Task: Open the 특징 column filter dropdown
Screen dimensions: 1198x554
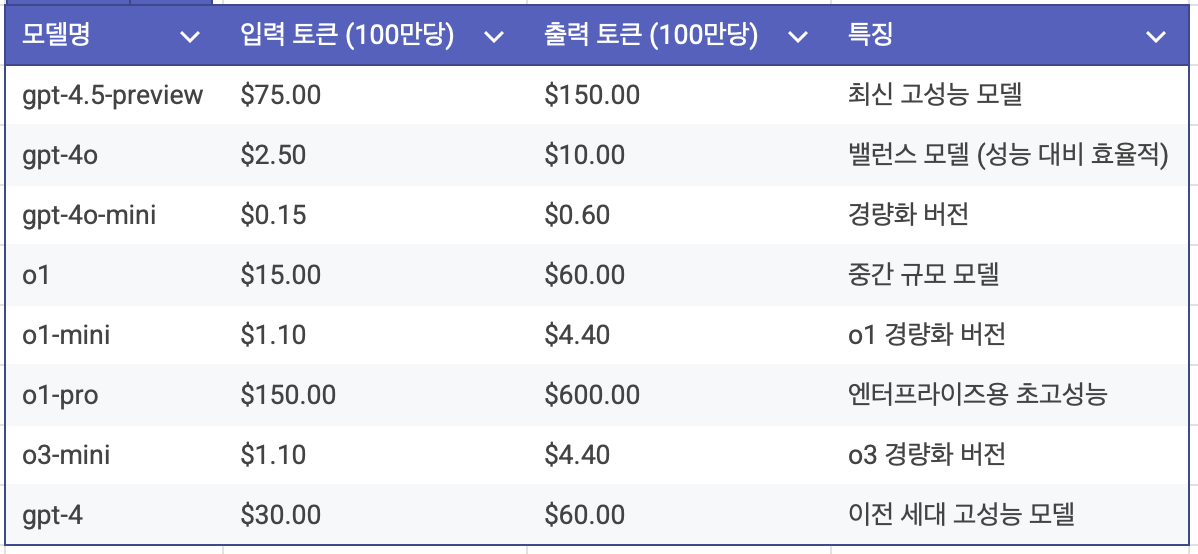Action: pos(1156,37)
